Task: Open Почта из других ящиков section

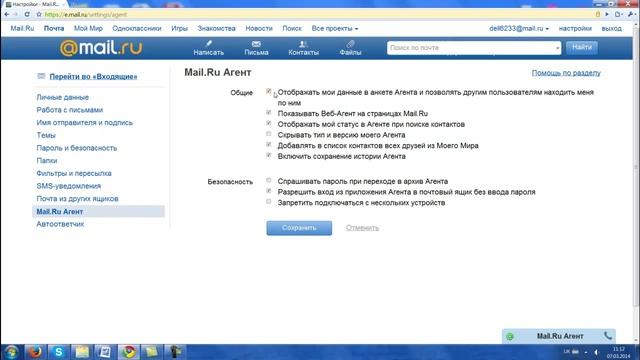Action: pos(78,198)
